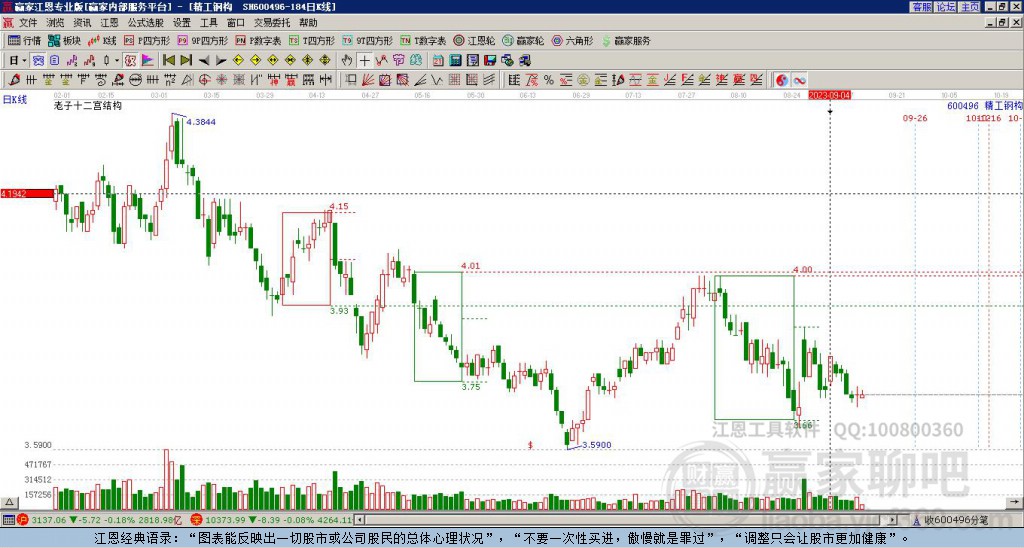Click the 行情 toolbar button
The image size is (1024, 548).
25,40
